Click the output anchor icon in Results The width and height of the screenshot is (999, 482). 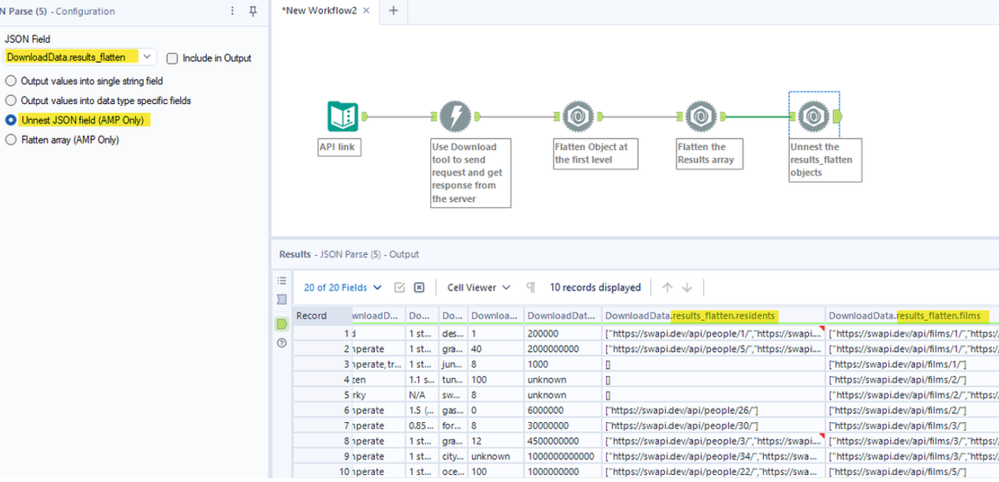click(282, 324)
